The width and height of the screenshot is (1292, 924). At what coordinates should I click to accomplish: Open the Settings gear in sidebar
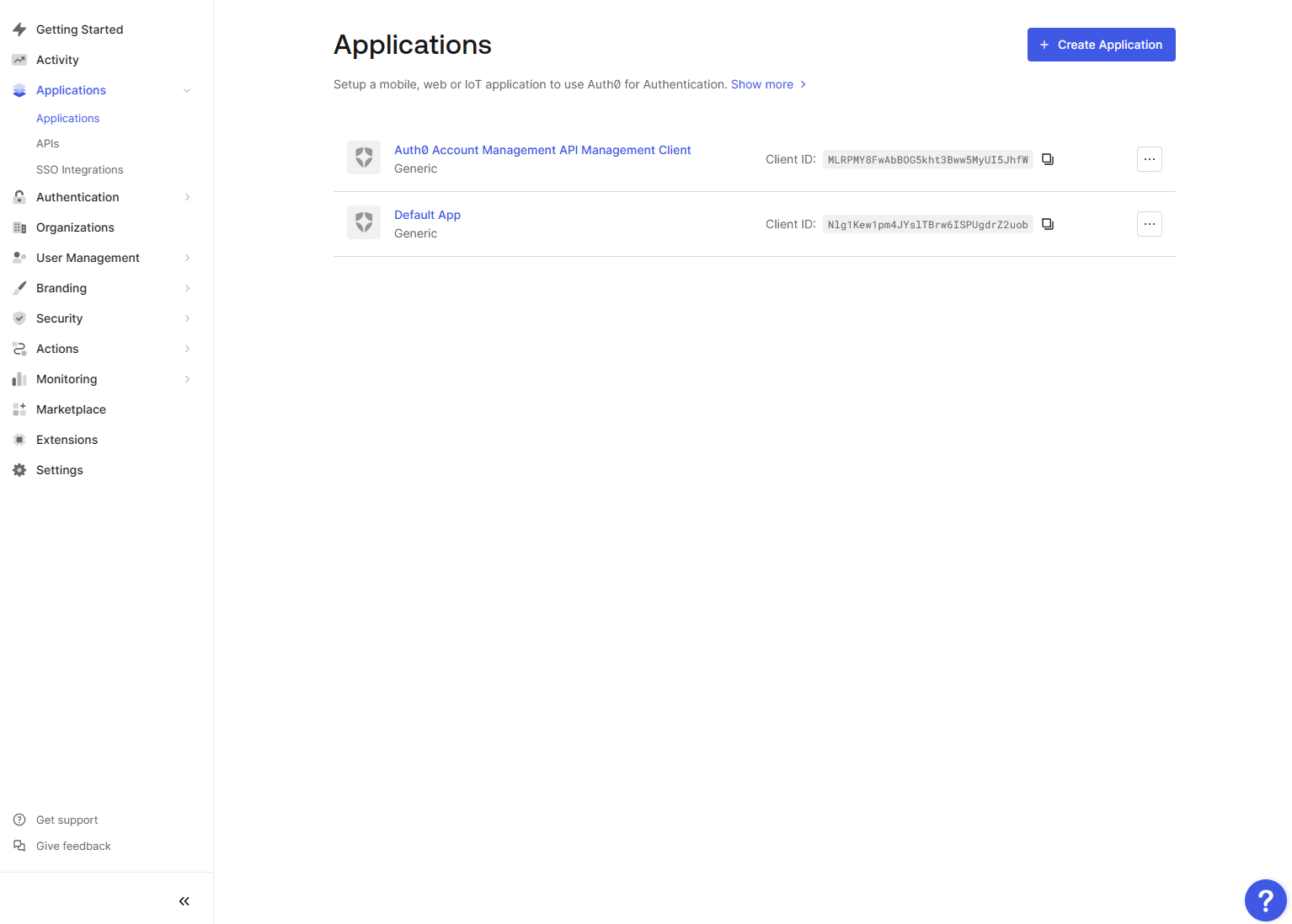(x=19, y=469)
